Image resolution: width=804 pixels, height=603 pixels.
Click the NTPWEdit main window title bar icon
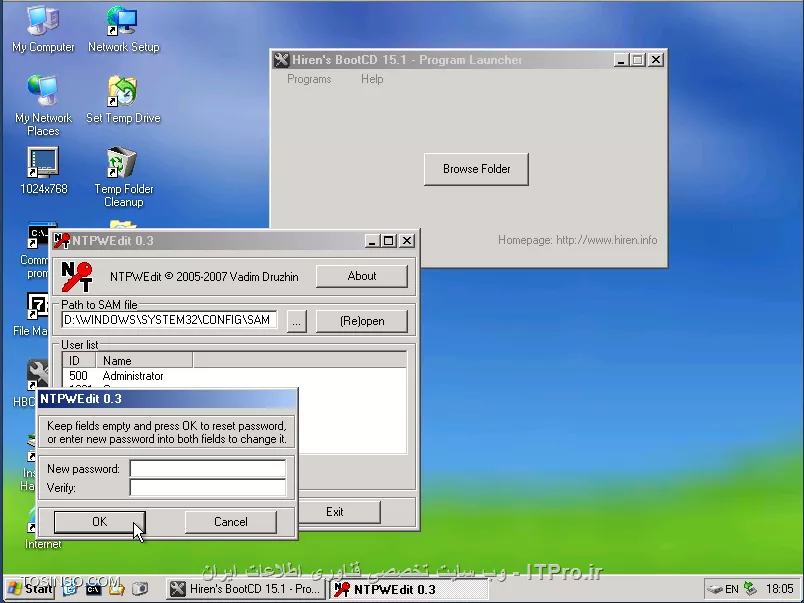tap(62, 240)
